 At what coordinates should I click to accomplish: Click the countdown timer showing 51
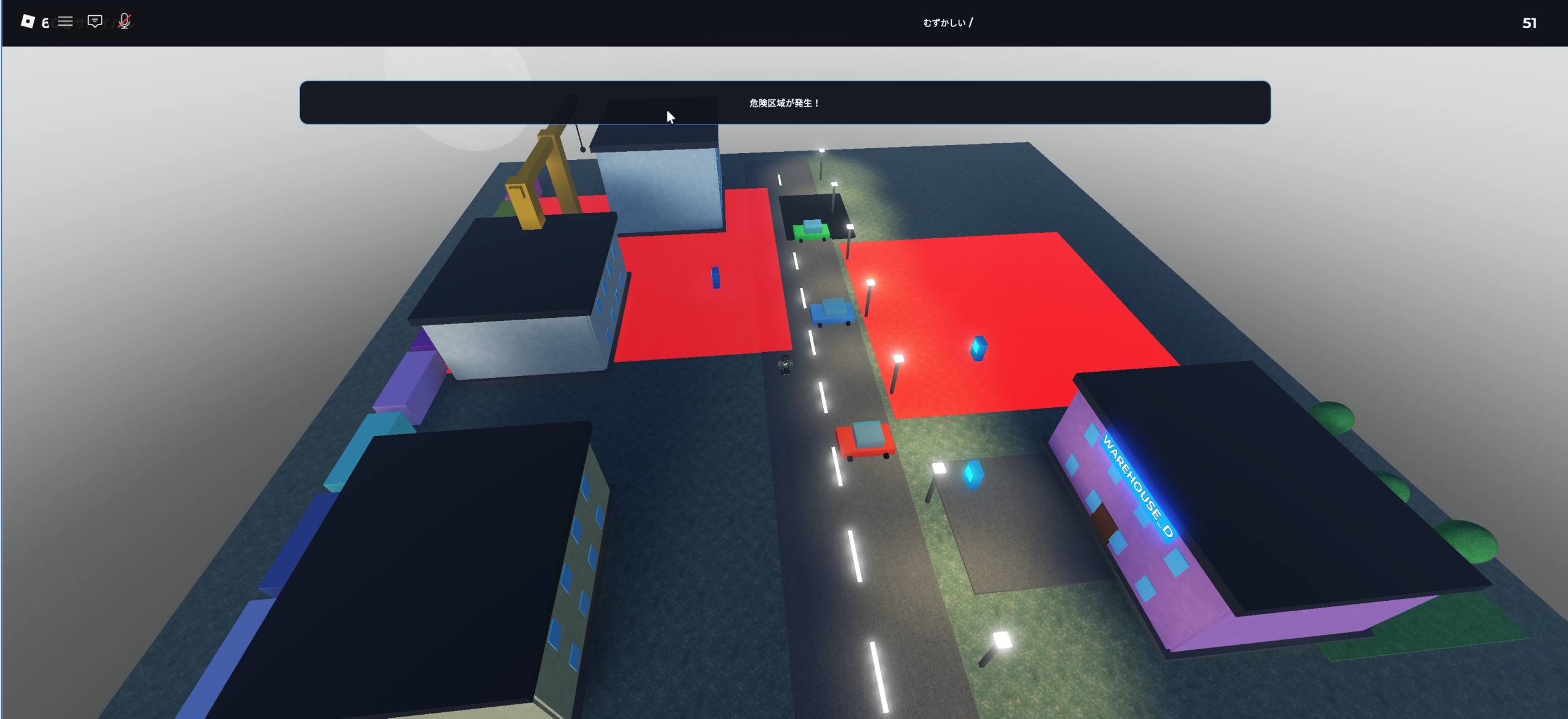pyautogui.click(x=1529, y=23)
